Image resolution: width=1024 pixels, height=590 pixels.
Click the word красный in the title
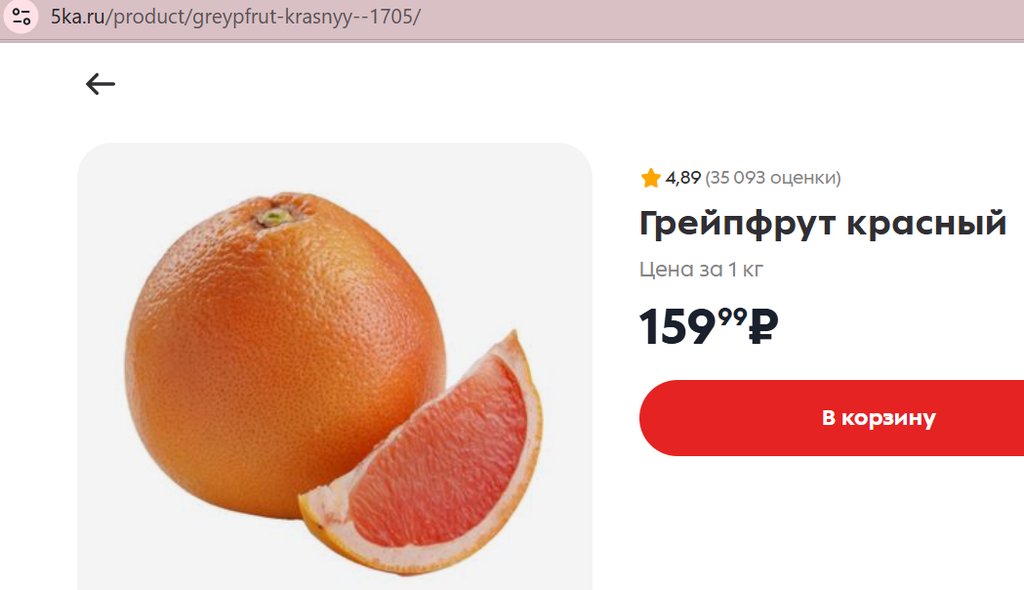coord(926,224)
